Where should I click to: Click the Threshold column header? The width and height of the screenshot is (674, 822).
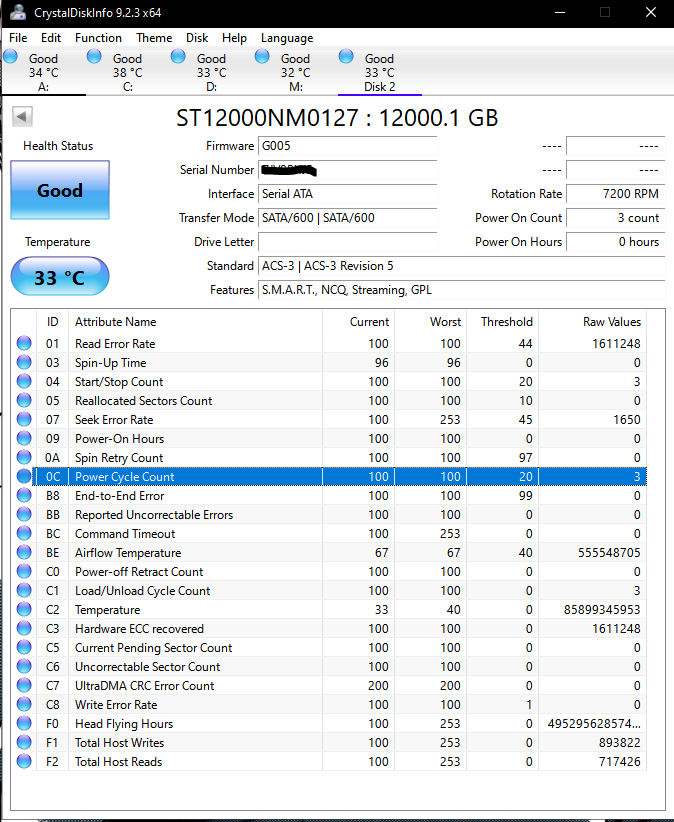[x=502, y=321]
